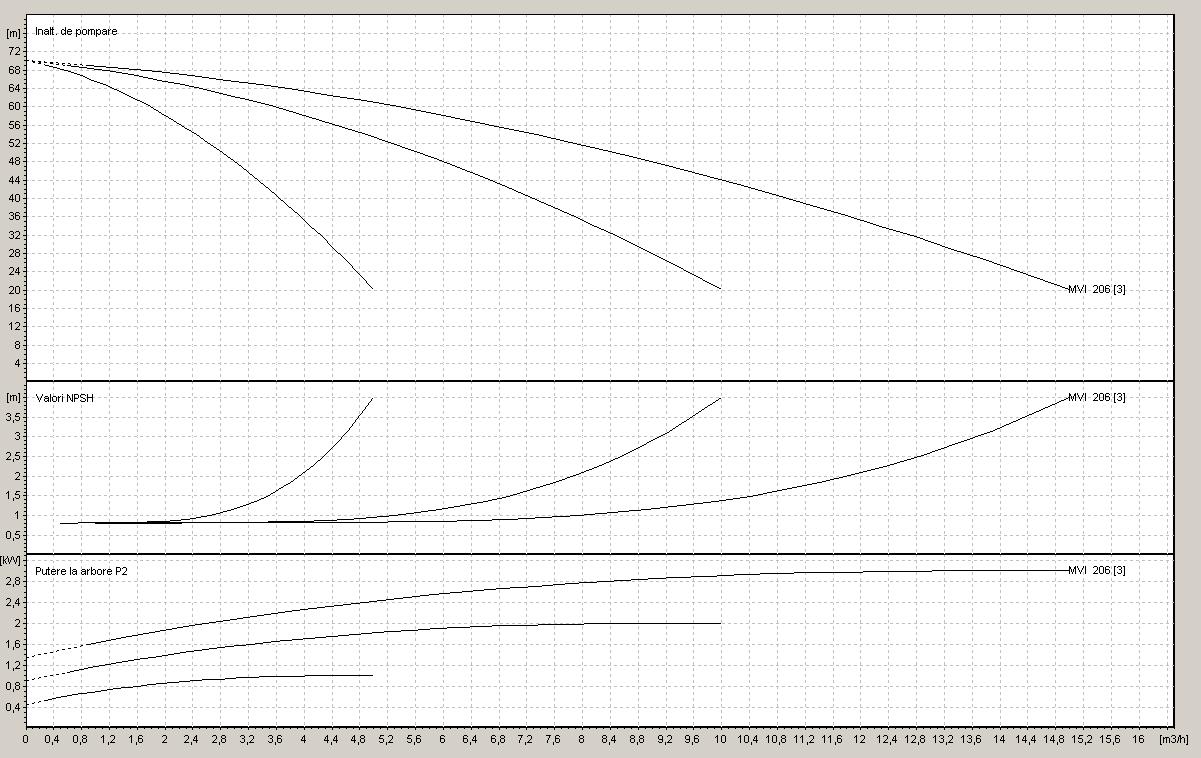Click the [kW] power unit label
The image size is (1201, 758).
point(14,561)
